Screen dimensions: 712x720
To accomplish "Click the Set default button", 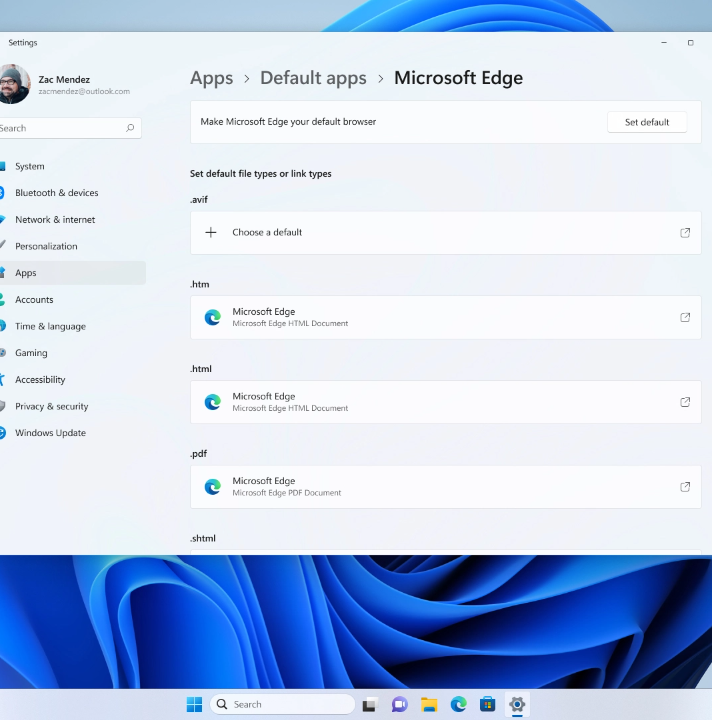I will [x=647, y=122].
